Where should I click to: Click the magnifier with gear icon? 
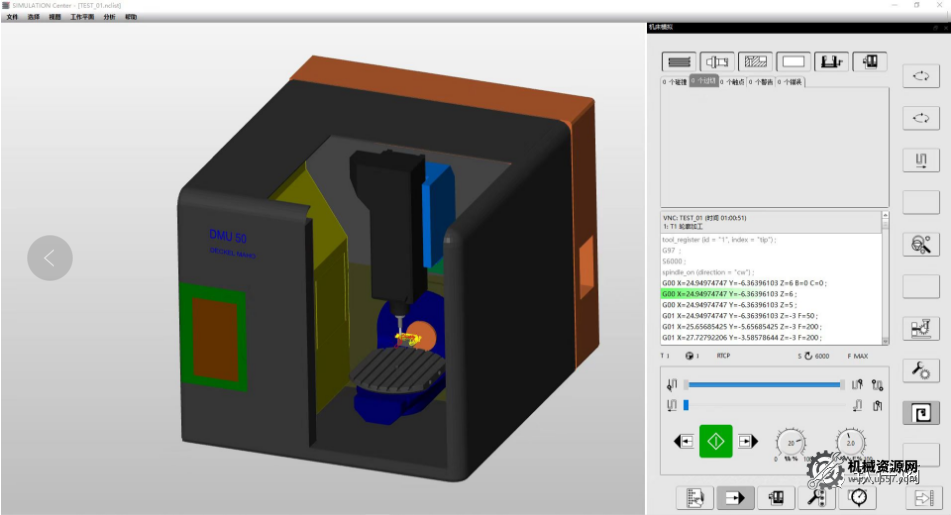pos(920,243)
